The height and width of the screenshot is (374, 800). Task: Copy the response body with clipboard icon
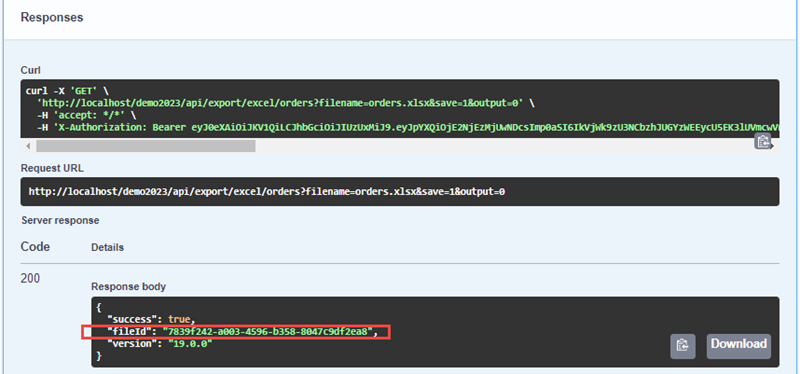point(683,345)
